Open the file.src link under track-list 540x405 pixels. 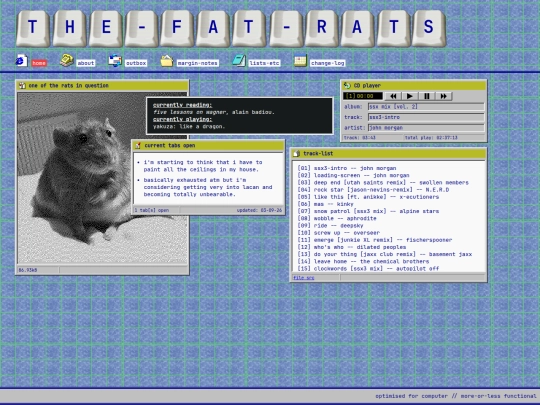[303, 278]
